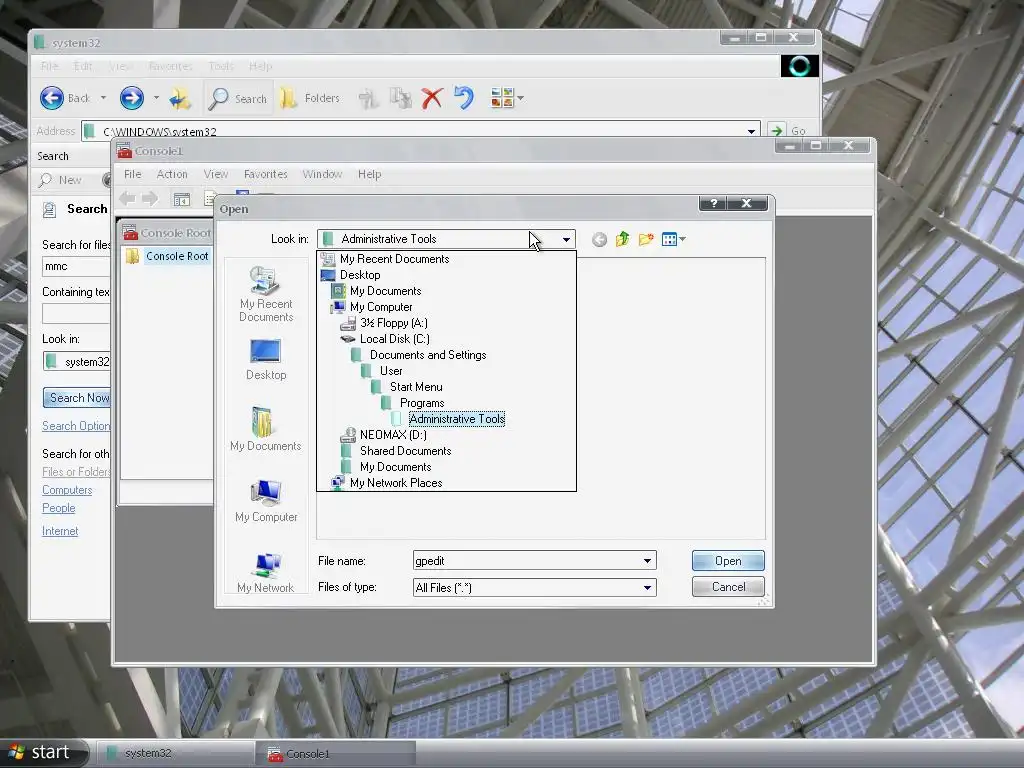Viewport: 1024px width, 768px height.
Task: Click Console1 show/hide console tree icon
Action: tap(182, 199)
